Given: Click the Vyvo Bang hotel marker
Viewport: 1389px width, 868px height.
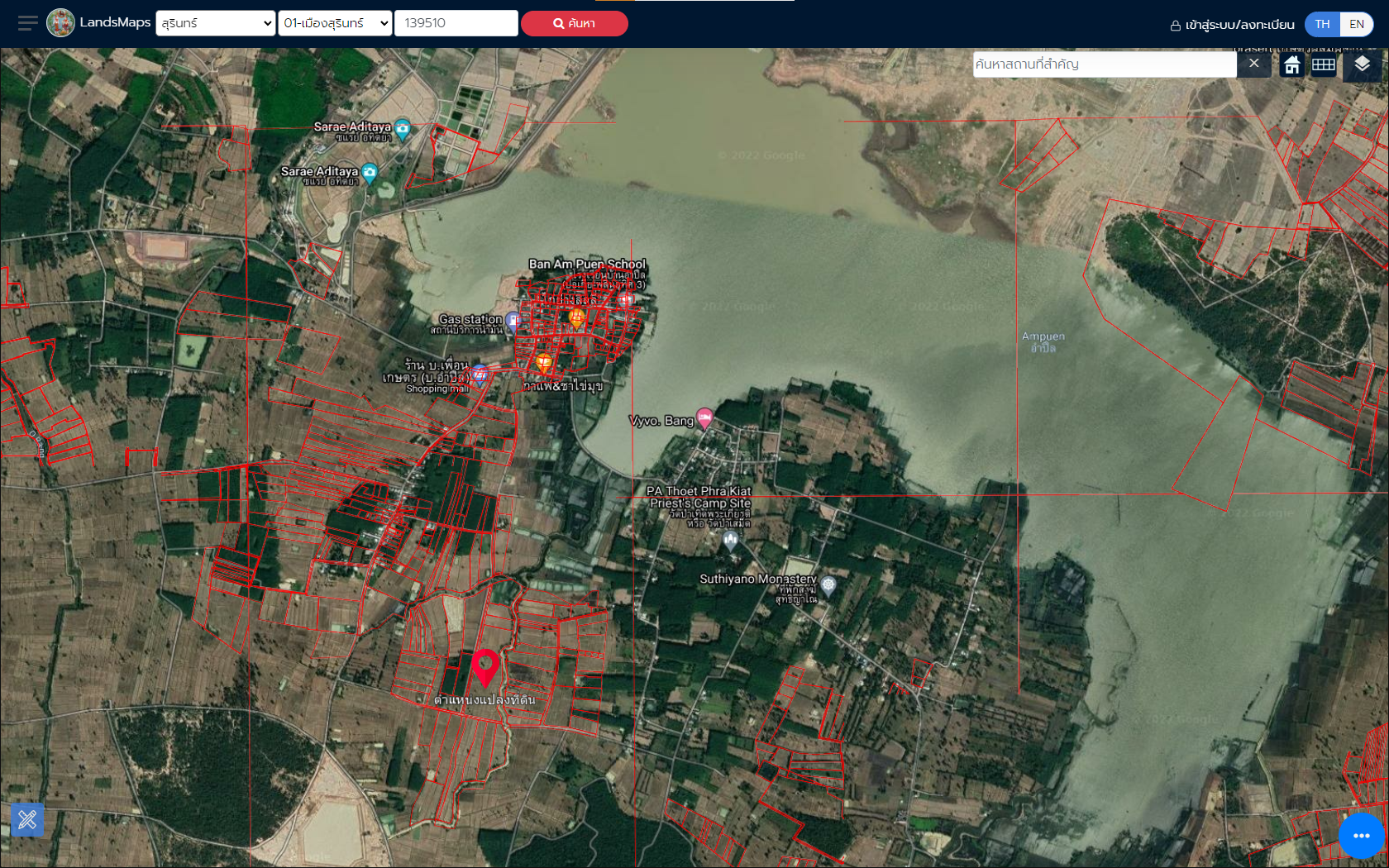Looking at the screenshot, I should [704, 418].
